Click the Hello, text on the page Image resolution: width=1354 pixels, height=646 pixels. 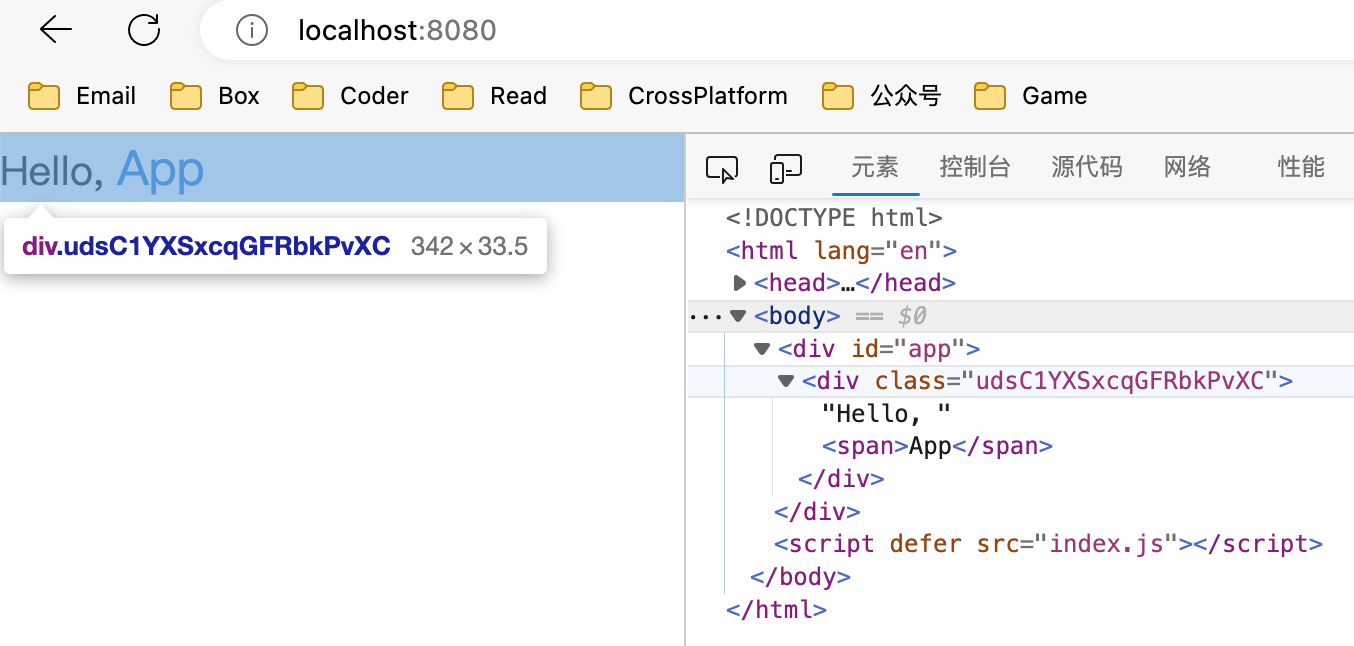pos(52,171)
